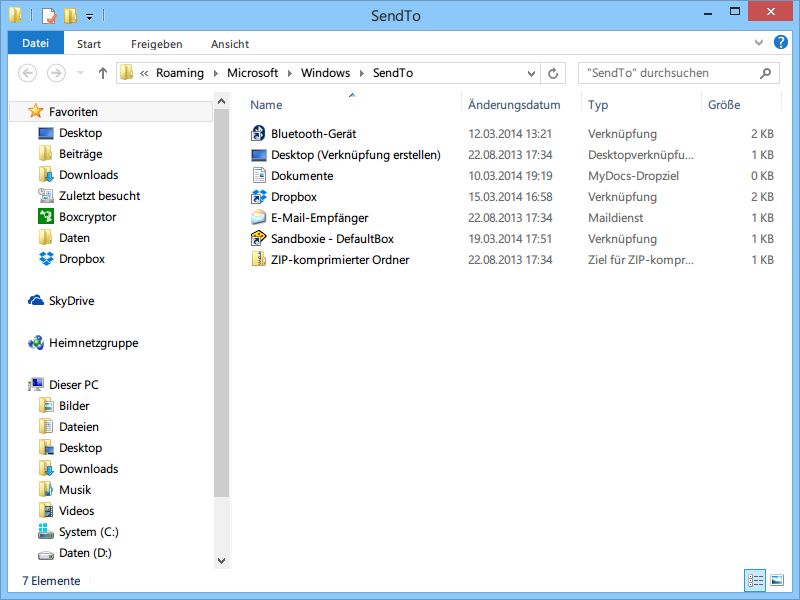Open the Datei menu tab
Screen dimensions: 800x600
tap(36, 43)
